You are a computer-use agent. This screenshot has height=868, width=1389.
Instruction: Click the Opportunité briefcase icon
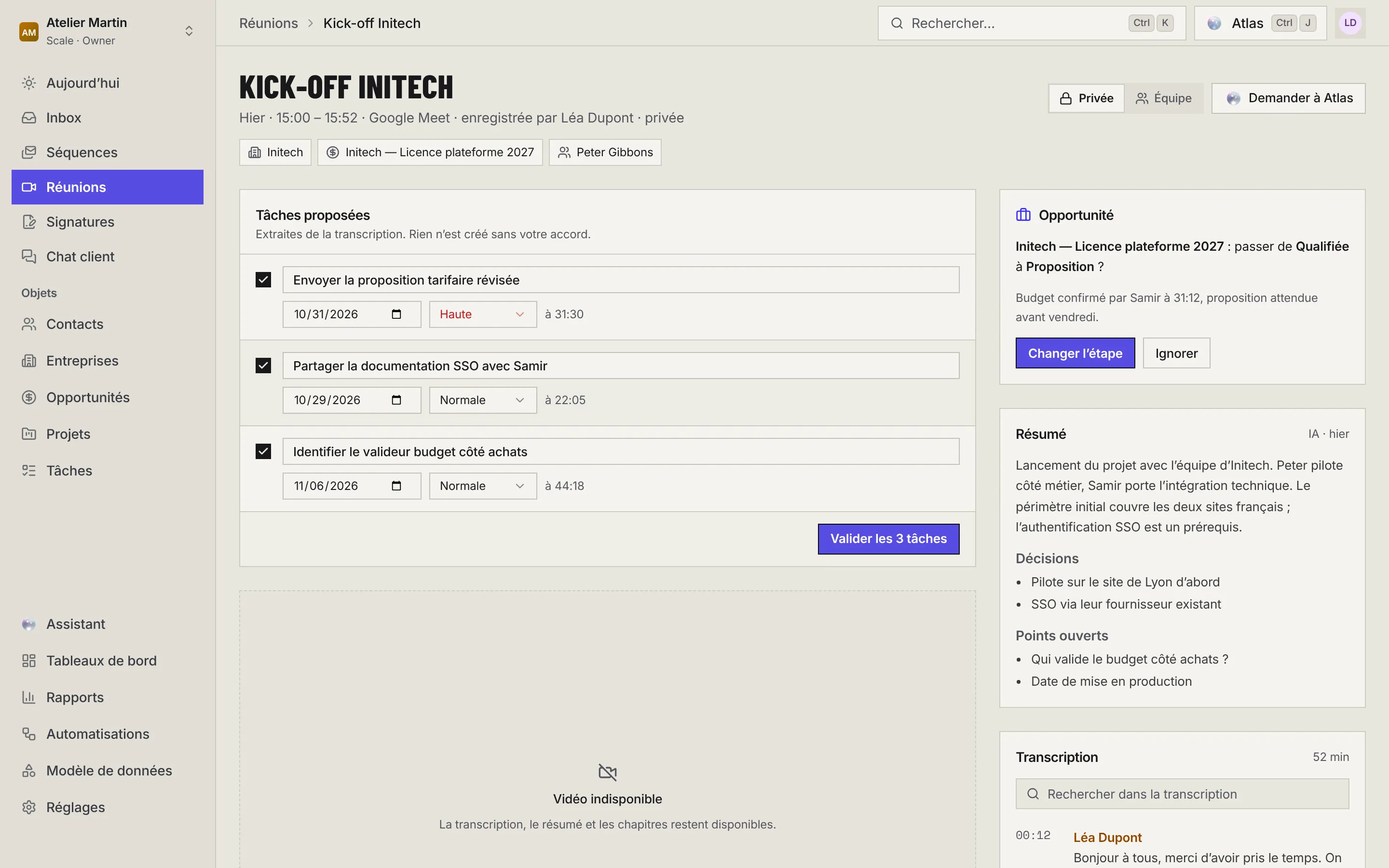click(x=1023, y=215)
